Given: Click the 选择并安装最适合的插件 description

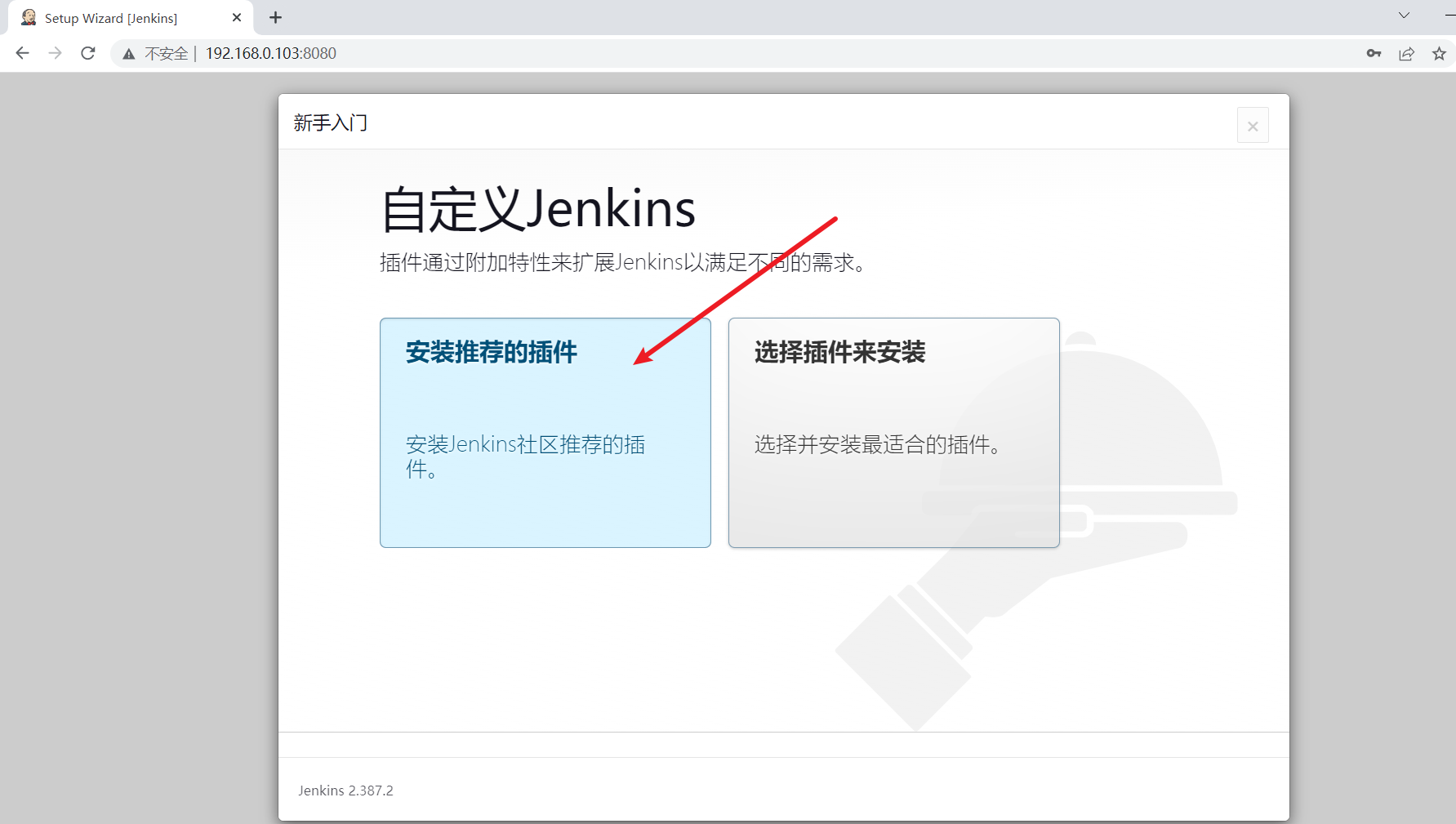Looking at the screenshot, I should pos(878,444).
